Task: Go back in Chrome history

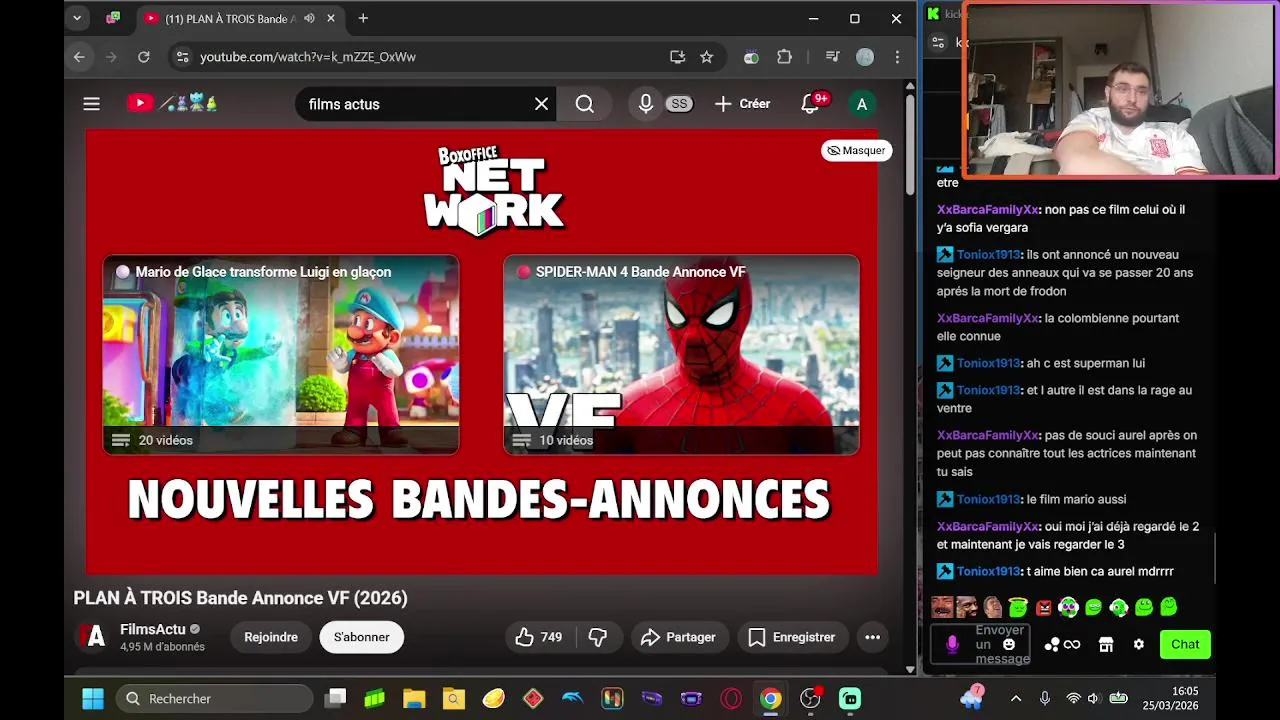Action: [x=79, y=57]
